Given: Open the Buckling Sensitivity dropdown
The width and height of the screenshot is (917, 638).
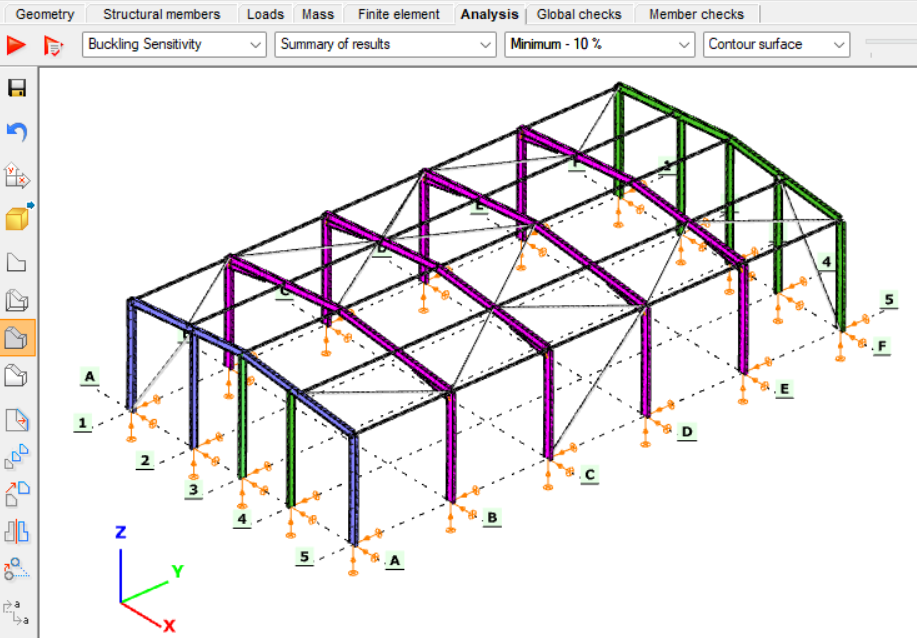Looking at the screenshot, I should click(174, 44).
